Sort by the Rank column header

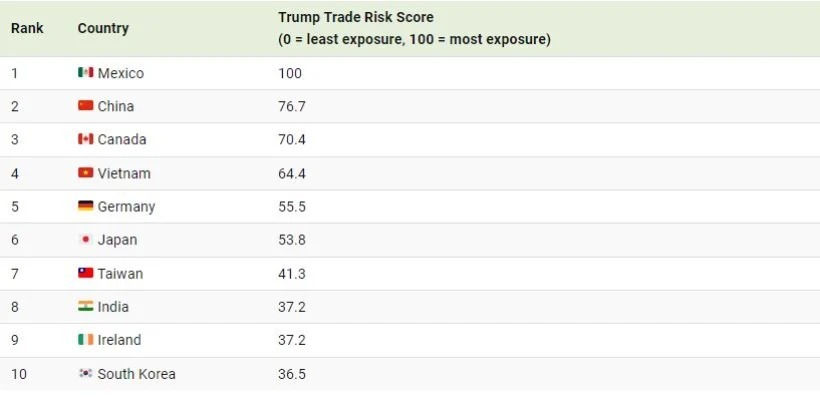pyautogui.click(x=27, y=28)
